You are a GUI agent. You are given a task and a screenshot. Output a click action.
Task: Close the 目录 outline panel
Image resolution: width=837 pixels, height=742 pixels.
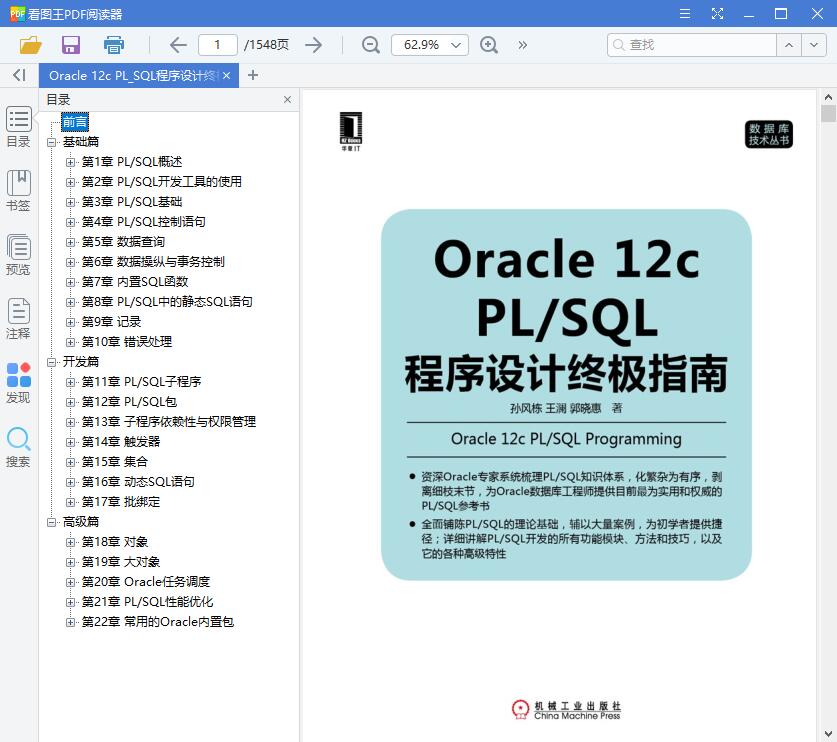(287, 99)
